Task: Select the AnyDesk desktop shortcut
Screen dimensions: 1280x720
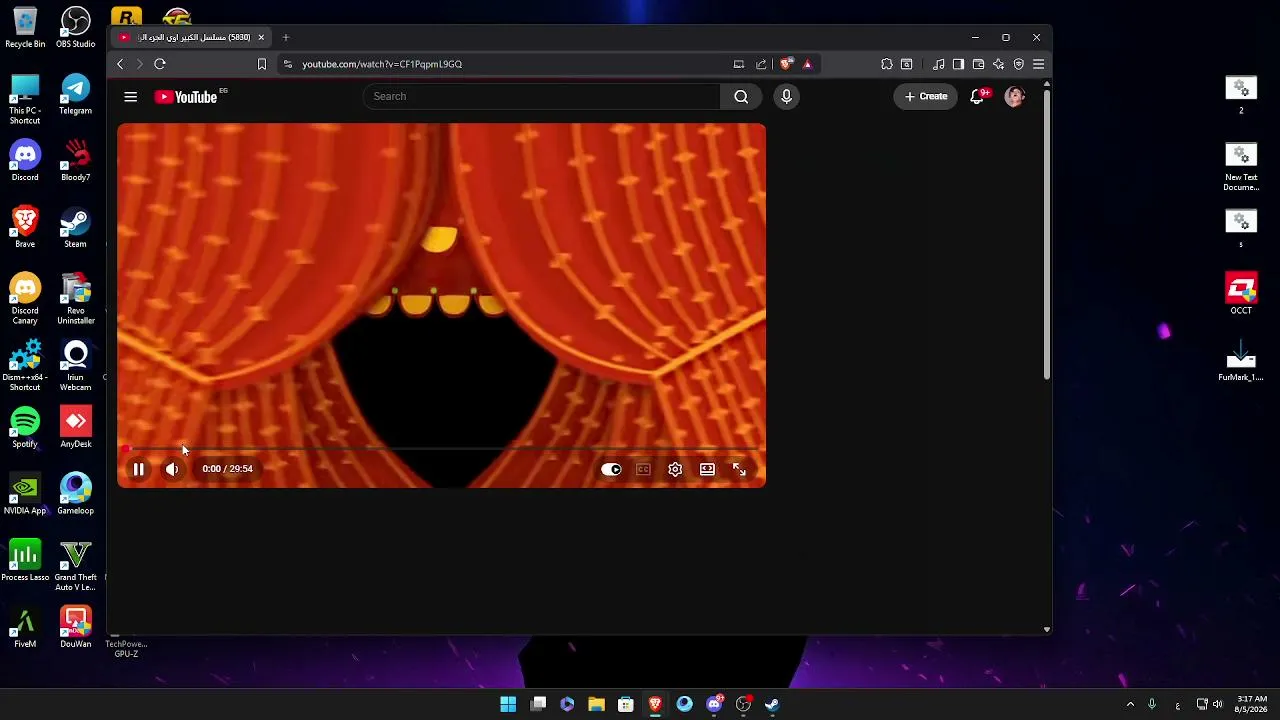Action: (76, 428)
